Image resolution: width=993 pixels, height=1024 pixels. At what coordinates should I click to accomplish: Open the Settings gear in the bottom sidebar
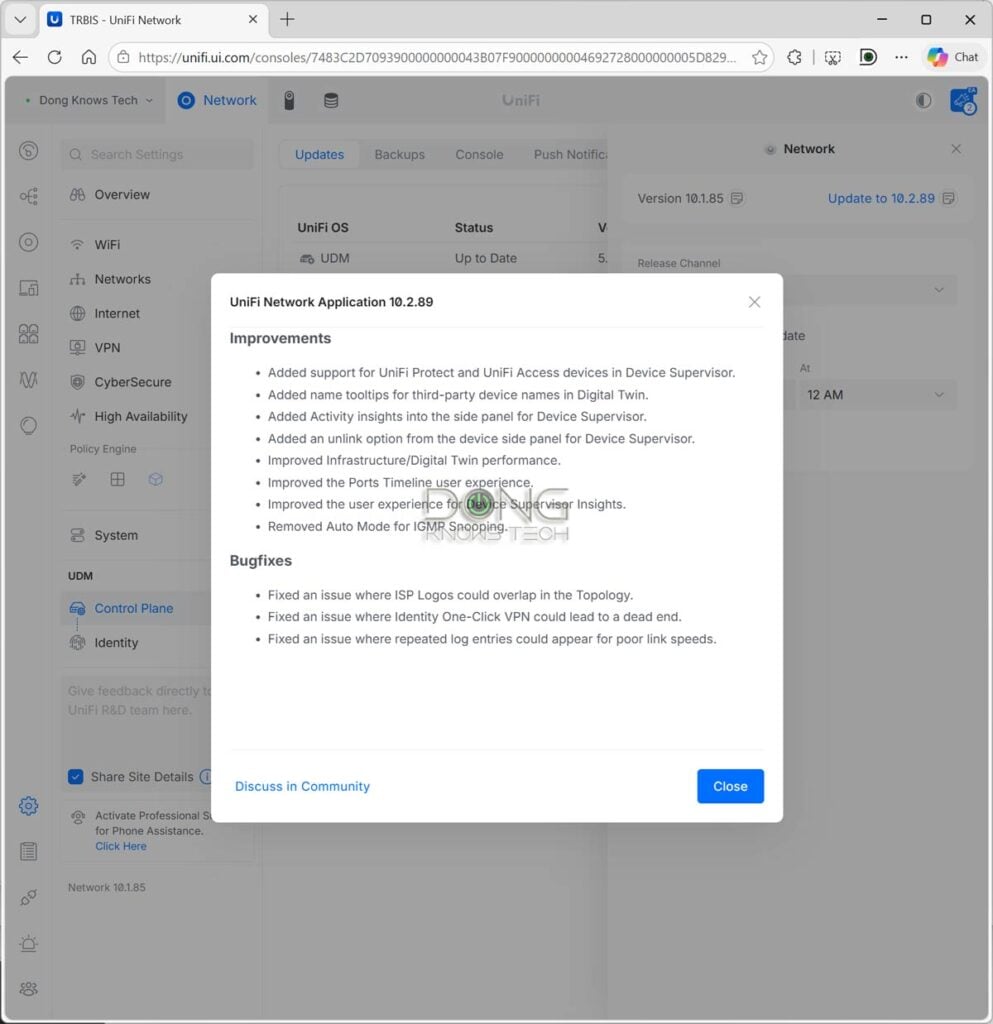click(28, 806)
